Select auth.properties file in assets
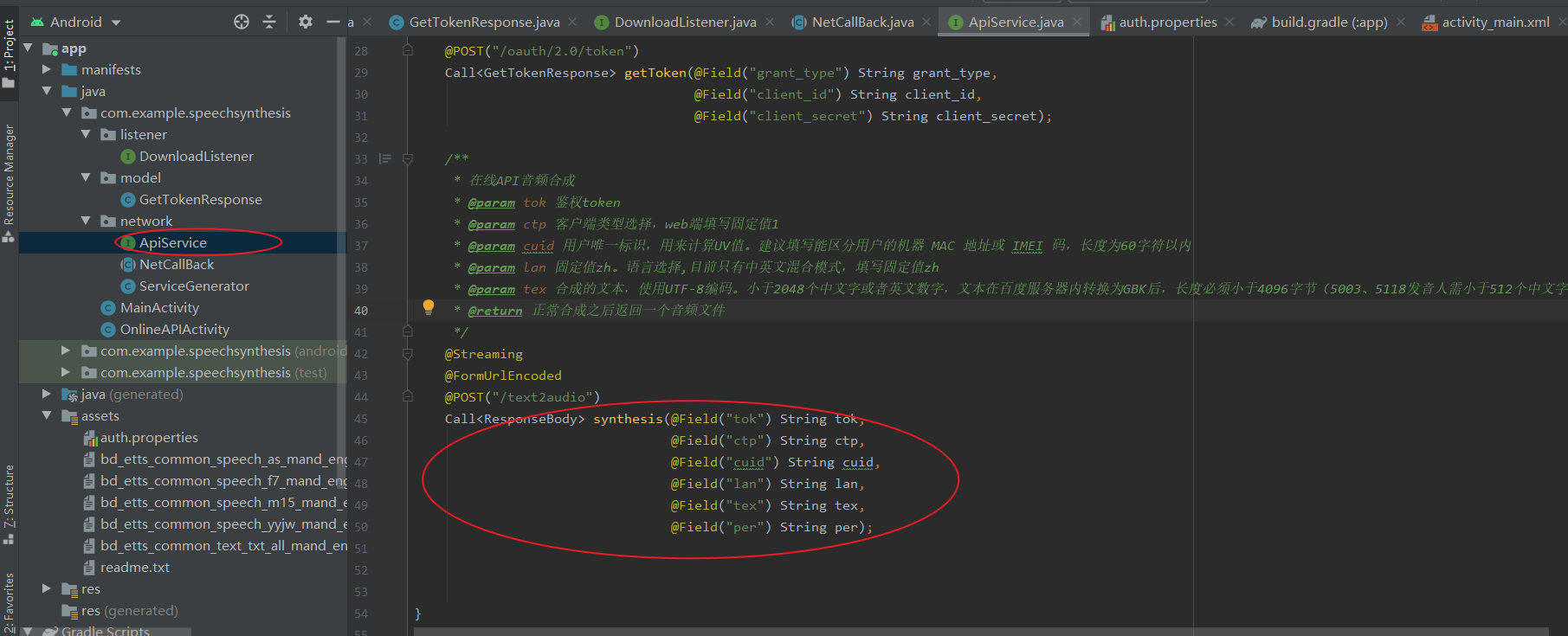The height and width of the screenshot is (636, 1568). pyautogui.click(x=148, y=437)
